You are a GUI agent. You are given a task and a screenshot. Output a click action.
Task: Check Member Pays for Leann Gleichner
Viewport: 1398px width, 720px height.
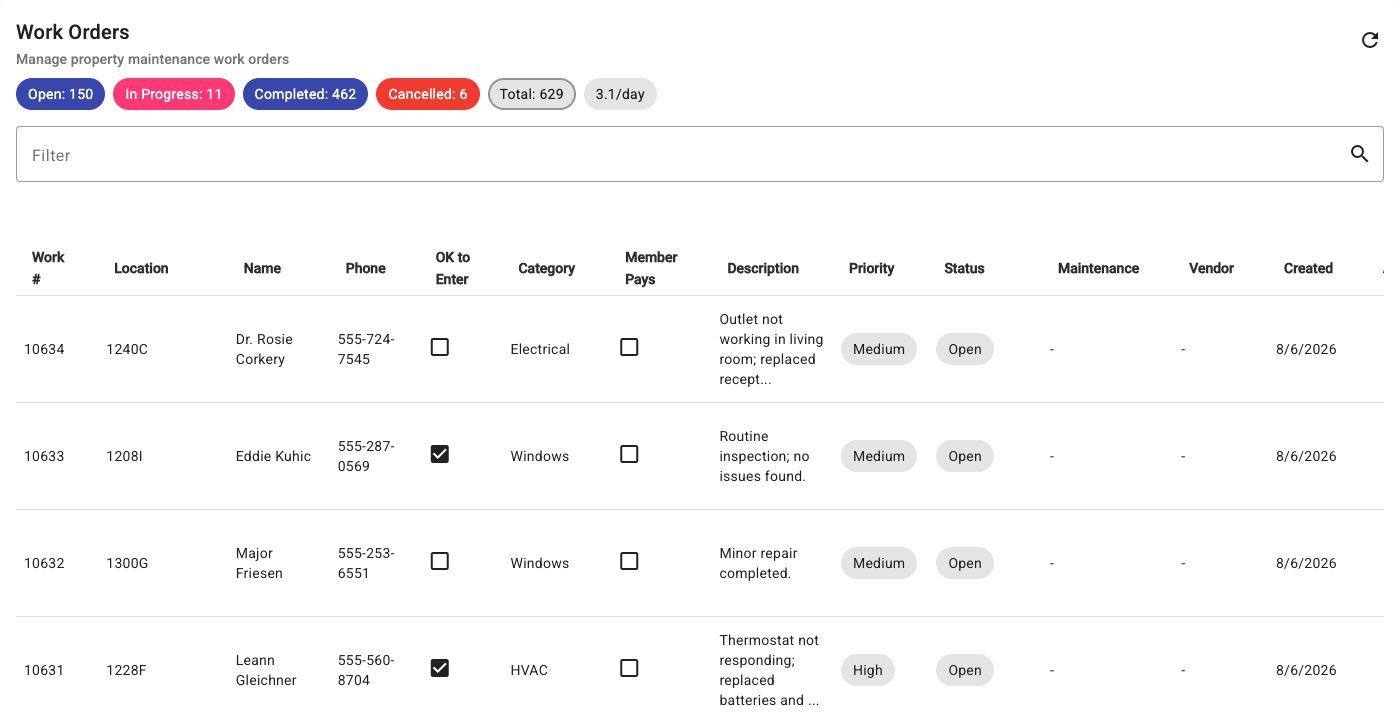click(x=629, y=668)
